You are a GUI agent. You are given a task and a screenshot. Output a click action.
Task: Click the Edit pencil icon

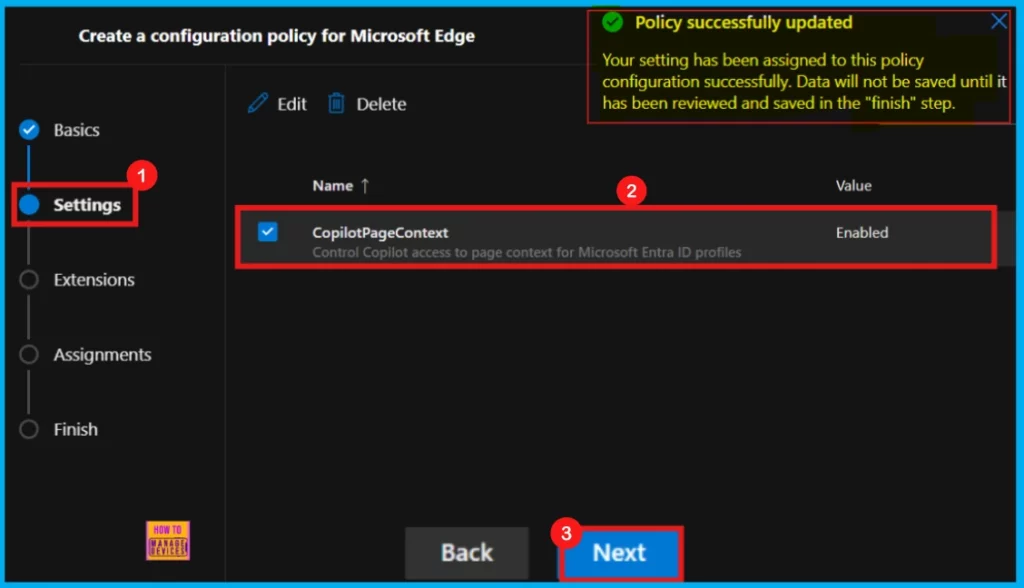[x=257, y=103]
